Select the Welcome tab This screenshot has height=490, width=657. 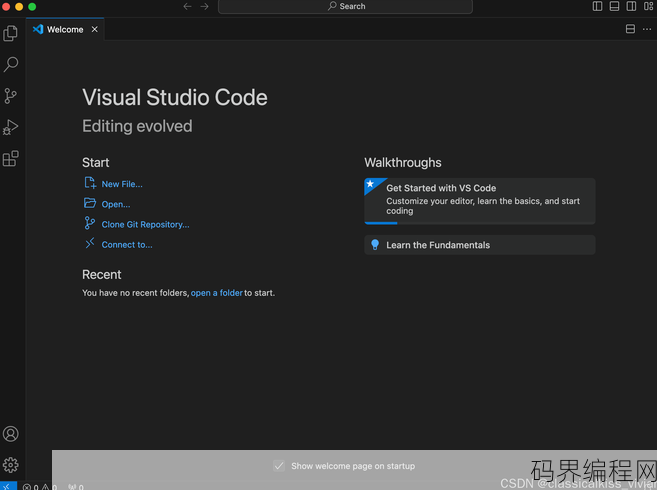pos(65,29)
